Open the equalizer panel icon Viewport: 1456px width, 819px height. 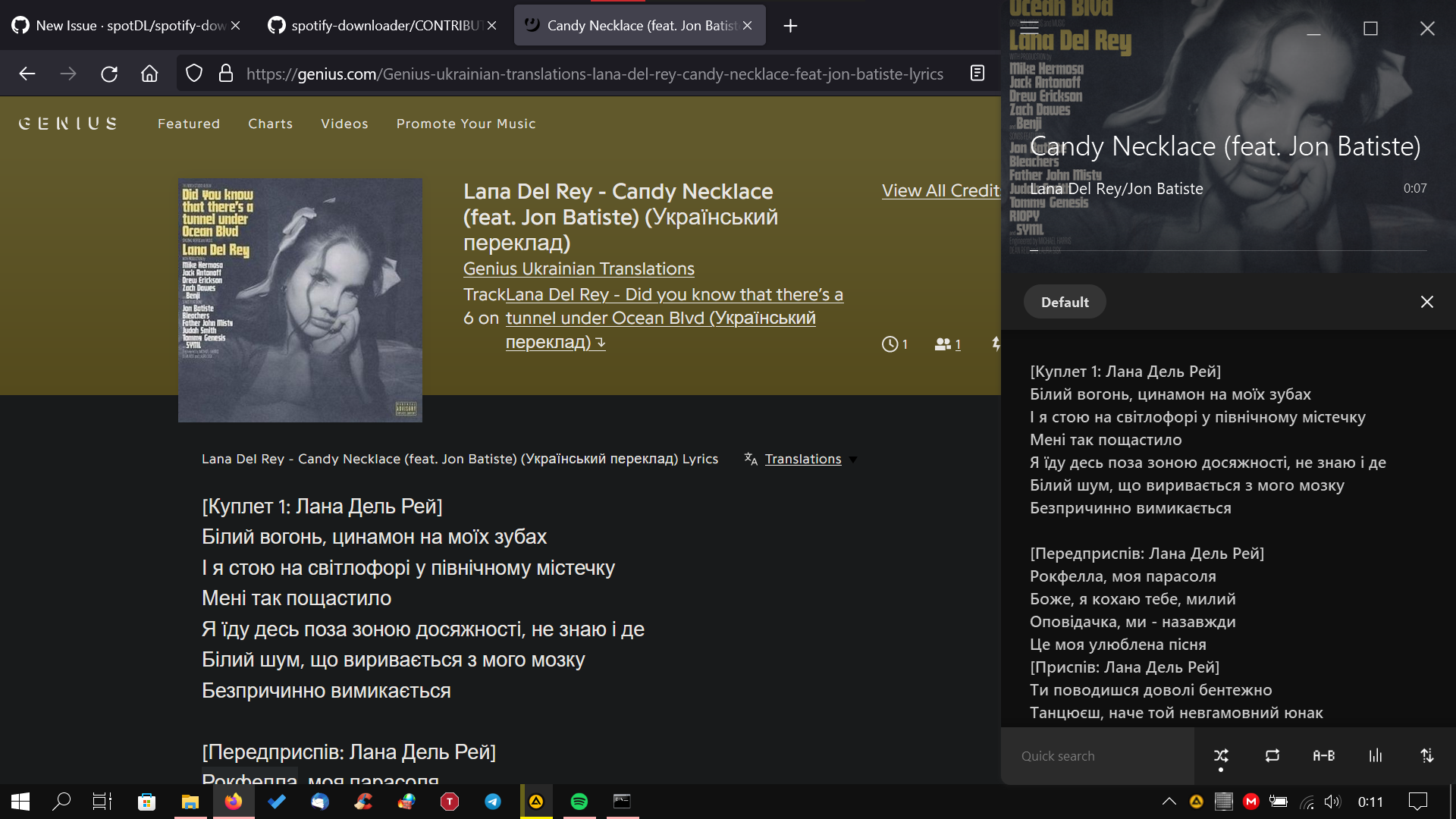coord(1376,755)
